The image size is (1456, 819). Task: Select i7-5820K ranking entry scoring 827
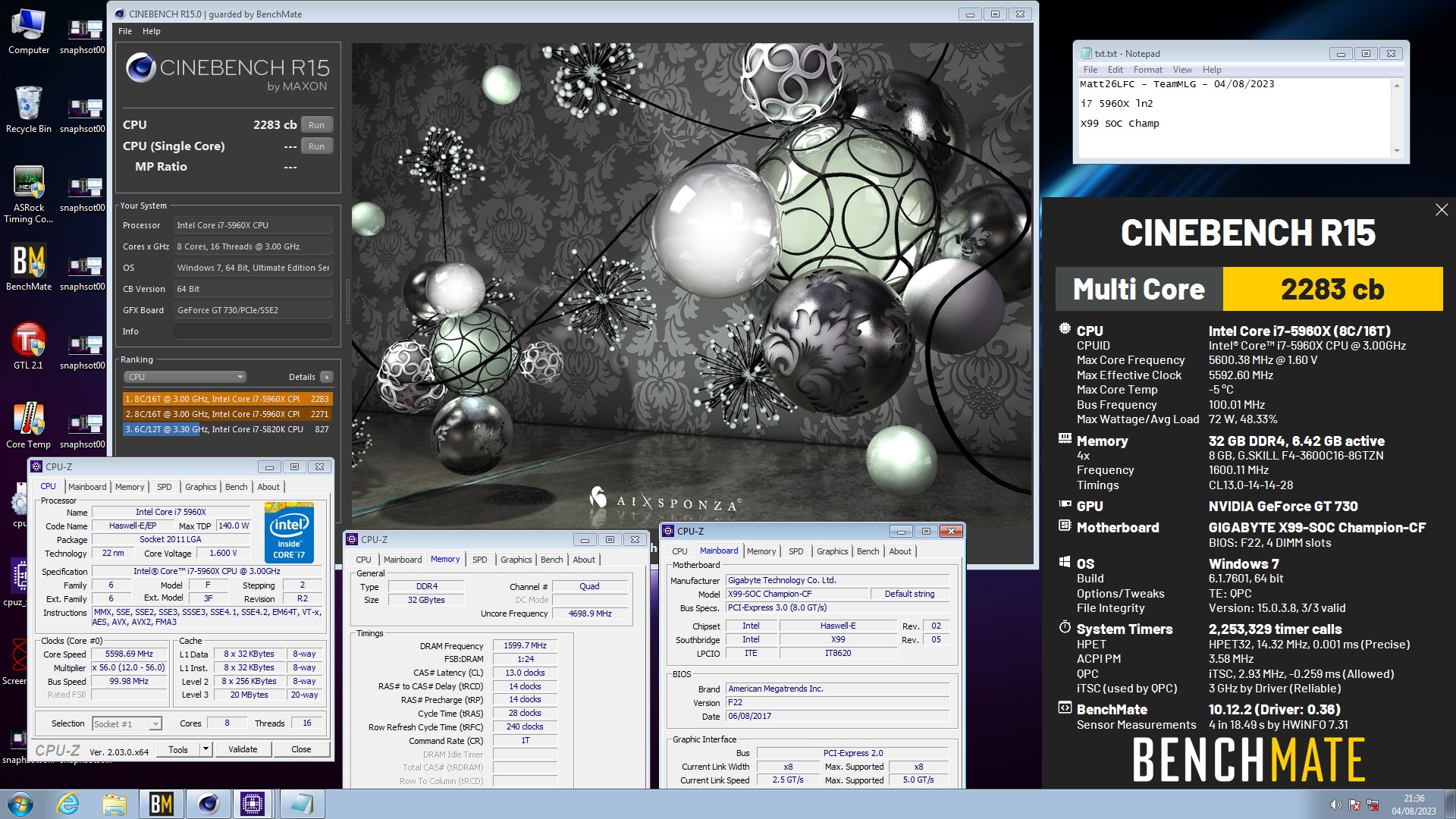point(227,429)
